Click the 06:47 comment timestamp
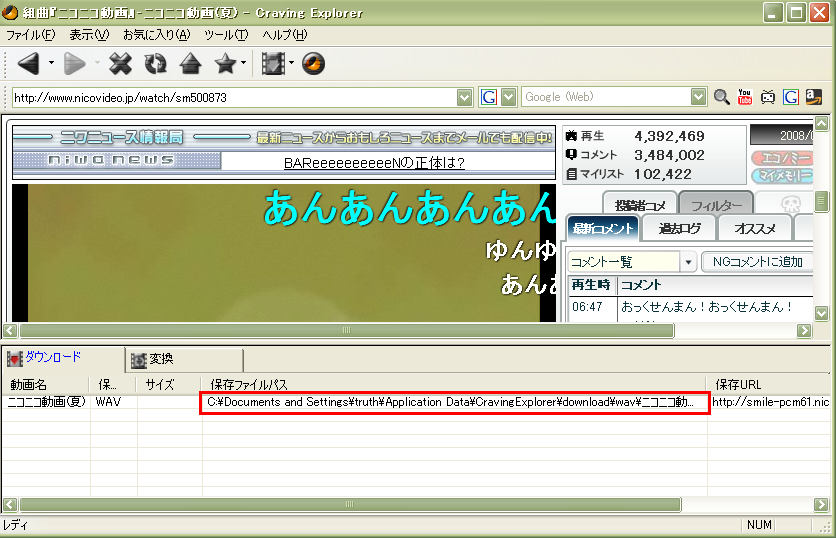Screen dimensions: 836x538 587,307
